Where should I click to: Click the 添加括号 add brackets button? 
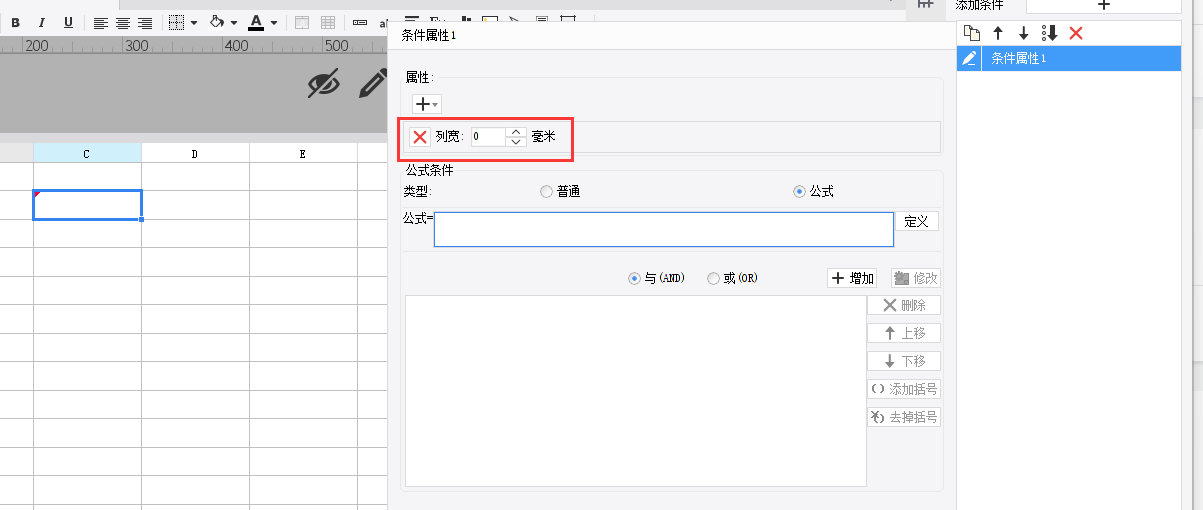click(x=904, y=390)
